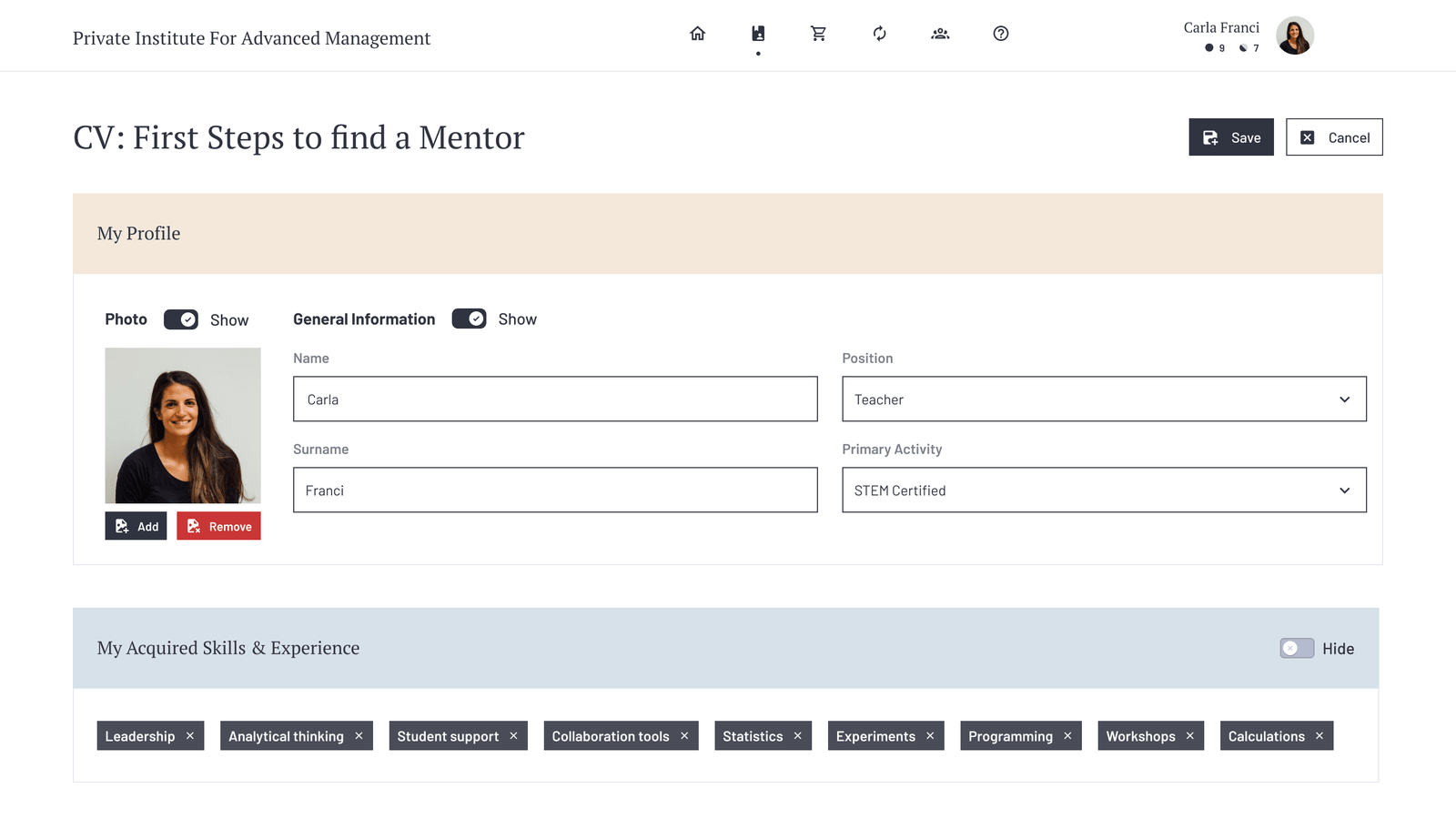The image size is (1456, 819).
Task: Go to the home page icon
Action: pyautogui.click(x=697, y=34)
